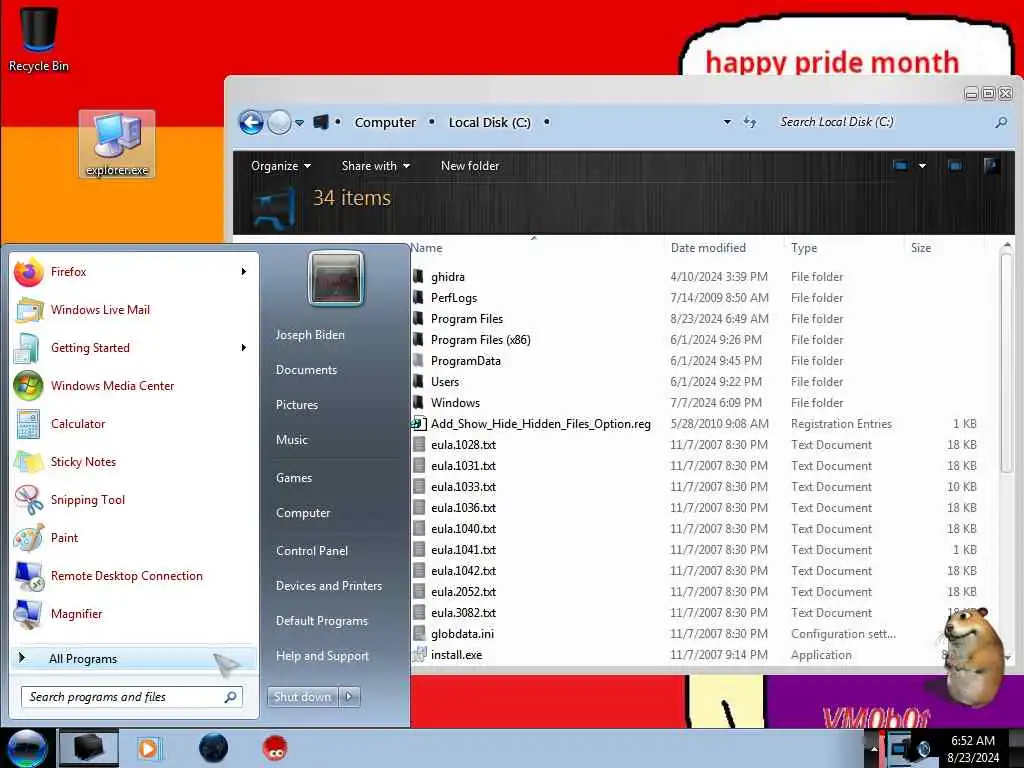Screen dimensions: 1024x768
Task: Click Computer in the address breadcrumb
Action: (x=385, y=122)
